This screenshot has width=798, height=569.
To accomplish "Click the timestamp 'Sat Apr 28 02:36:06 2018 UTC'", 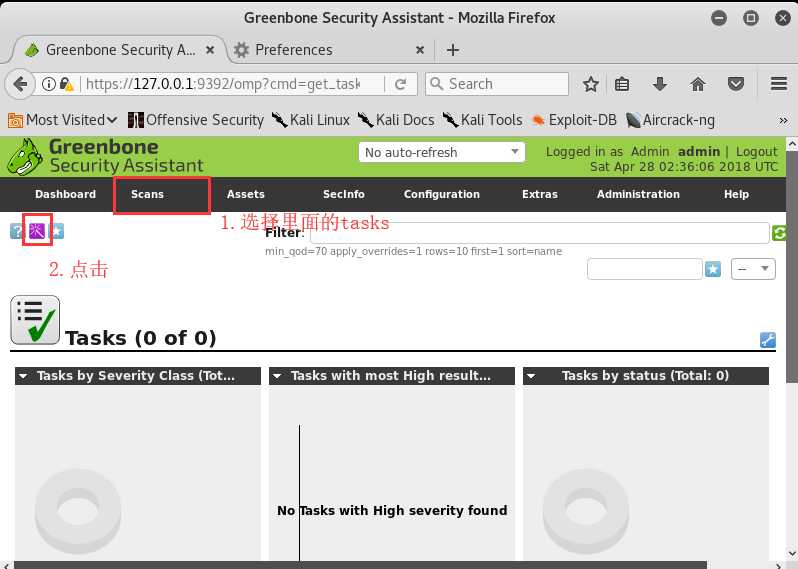I will coord(683,167).
